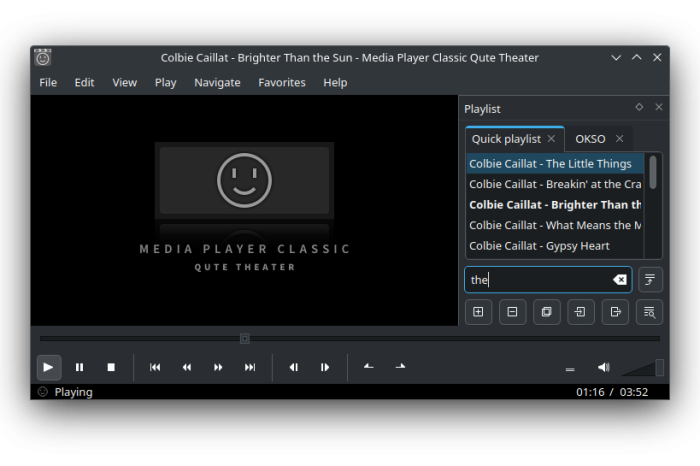Click the playlist export (arrow out of box) icon
The width and height of the screenshot is (700, 466).
point(615,312)
